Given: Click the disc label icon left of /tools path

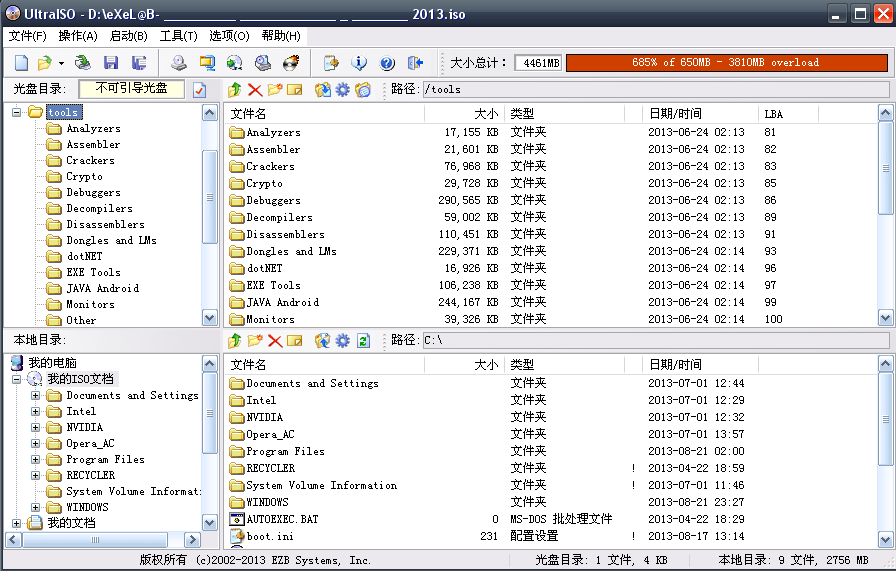Looking at the screenshot, I should coord(363,90).
